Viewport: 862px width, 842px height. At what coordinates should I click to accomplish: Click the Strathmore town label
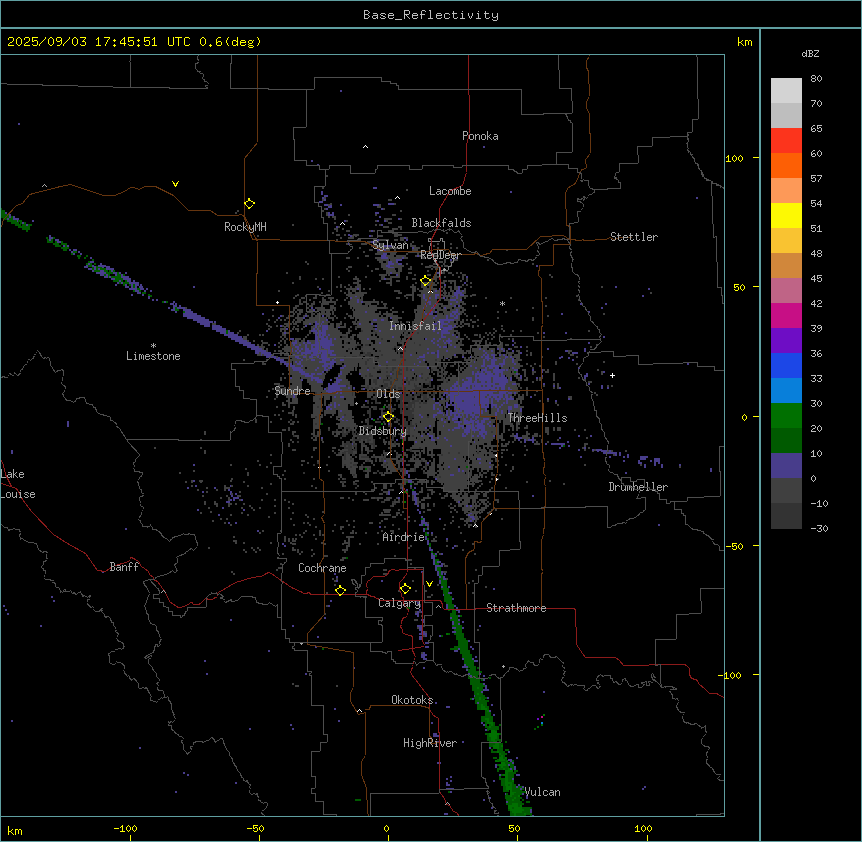pyautogui.click(x=516, y=608)
